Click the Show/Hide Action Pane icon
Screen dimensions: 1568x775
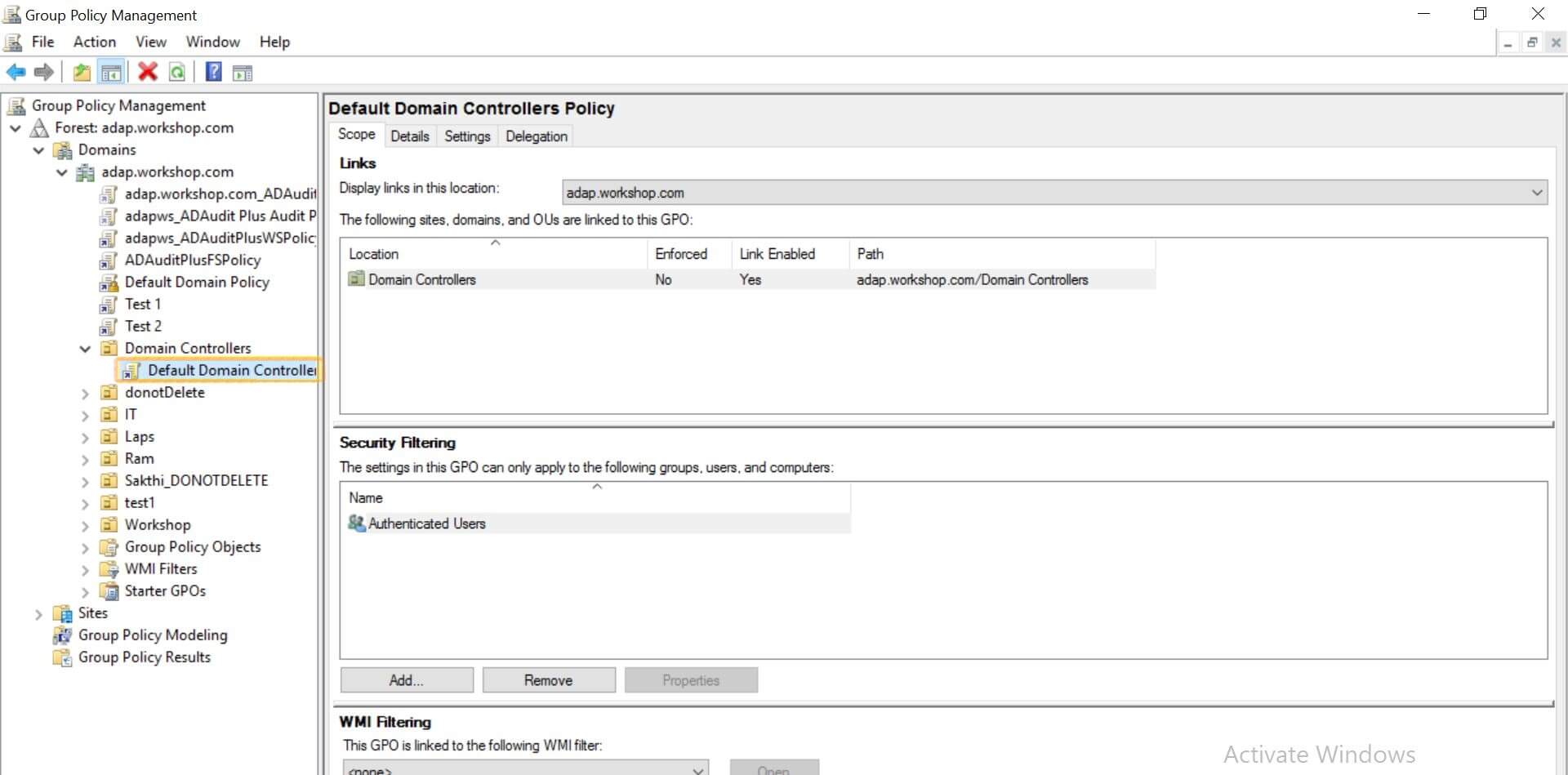[x=243, y=73]
